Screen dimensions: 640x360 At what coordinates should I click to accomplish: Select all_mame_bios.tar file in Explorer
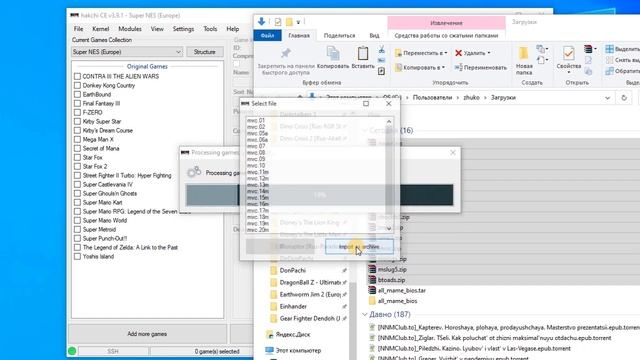click(x=402, y=291)
